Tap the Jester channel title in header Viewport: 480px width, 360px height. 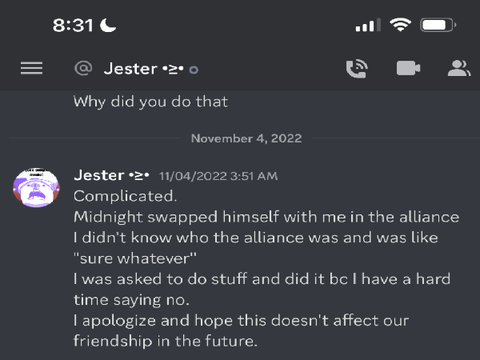(143, 69)
